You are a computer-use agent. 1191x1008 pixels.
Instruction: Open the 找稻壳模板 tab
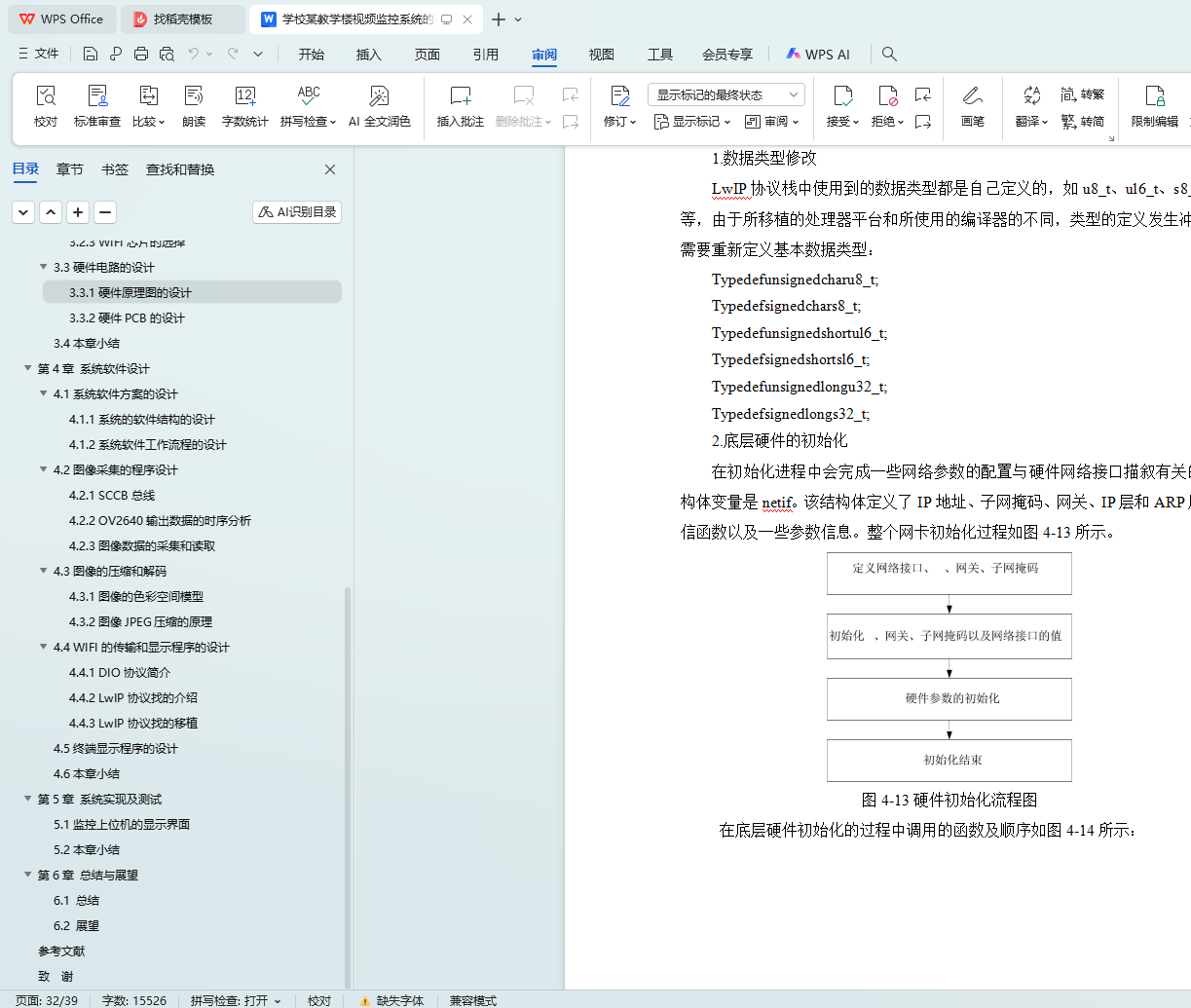(183, 19)
